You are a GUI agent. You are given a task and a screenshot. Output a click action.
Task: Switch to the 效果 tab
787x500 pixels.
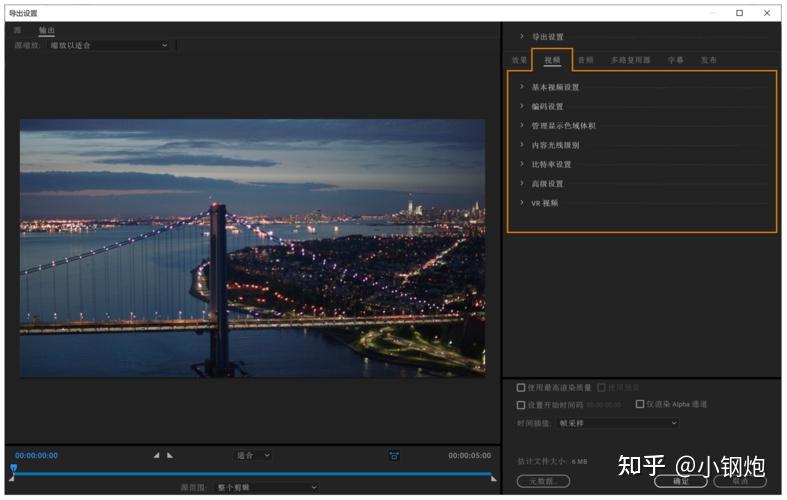[x=519, y=60]
